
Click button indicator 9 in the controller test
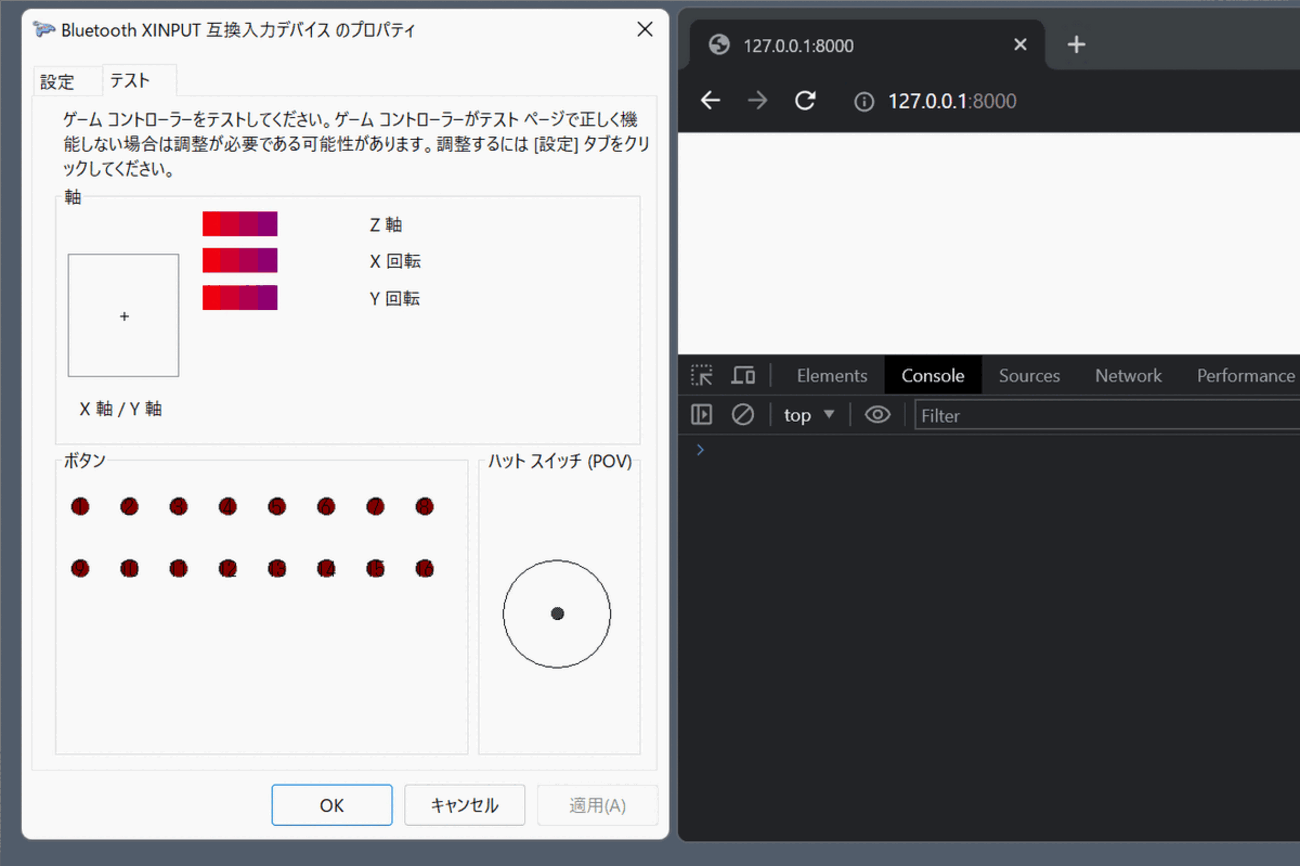[80, 569]
